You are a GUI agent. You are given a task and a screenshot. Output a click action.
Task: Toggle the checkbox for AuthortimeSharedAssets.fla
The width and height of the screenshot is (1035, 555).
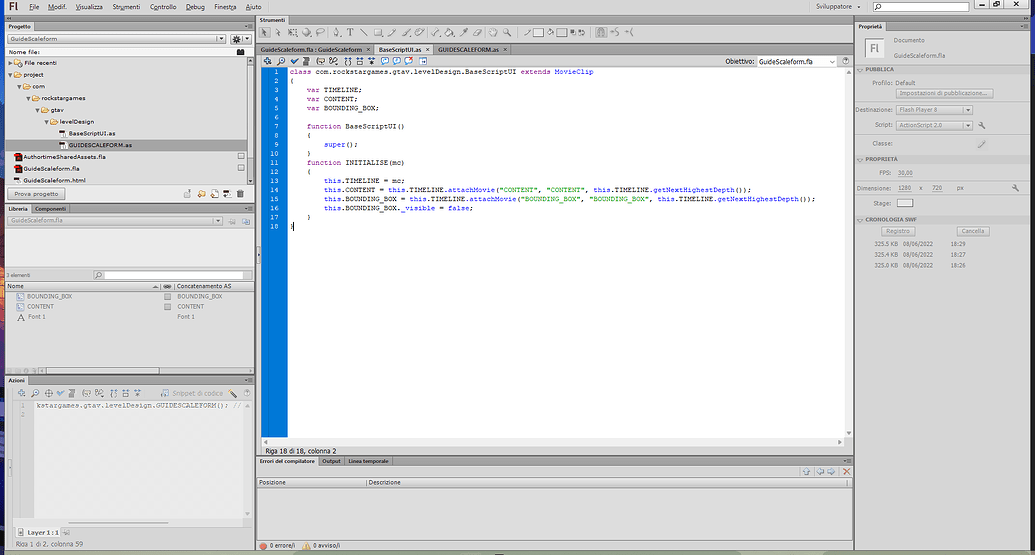click(x=240, y=157)
